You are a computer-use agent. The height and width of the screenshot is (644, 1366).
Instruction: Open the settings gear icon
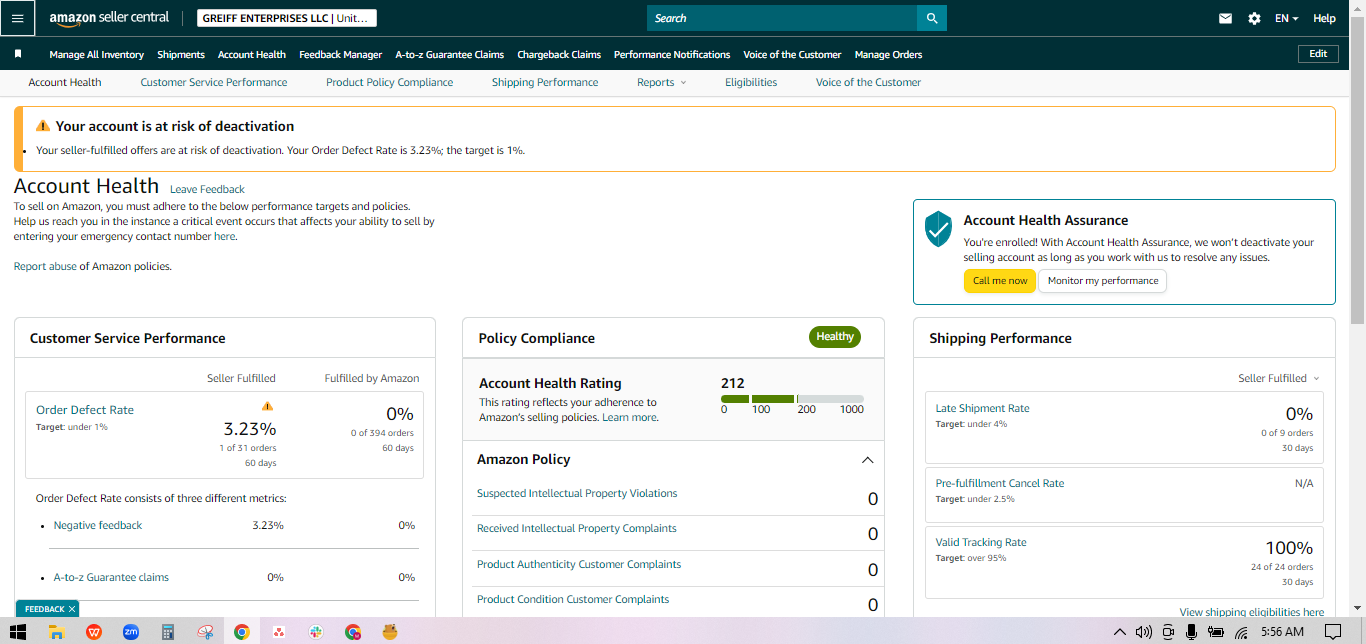pos(1254,18)
